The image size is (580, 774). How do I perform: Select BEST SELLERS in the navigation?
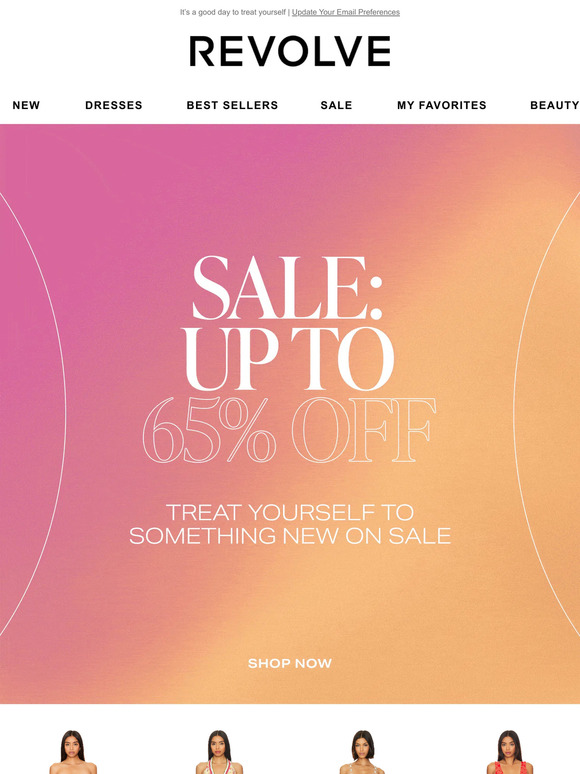(x=232, y=105)
